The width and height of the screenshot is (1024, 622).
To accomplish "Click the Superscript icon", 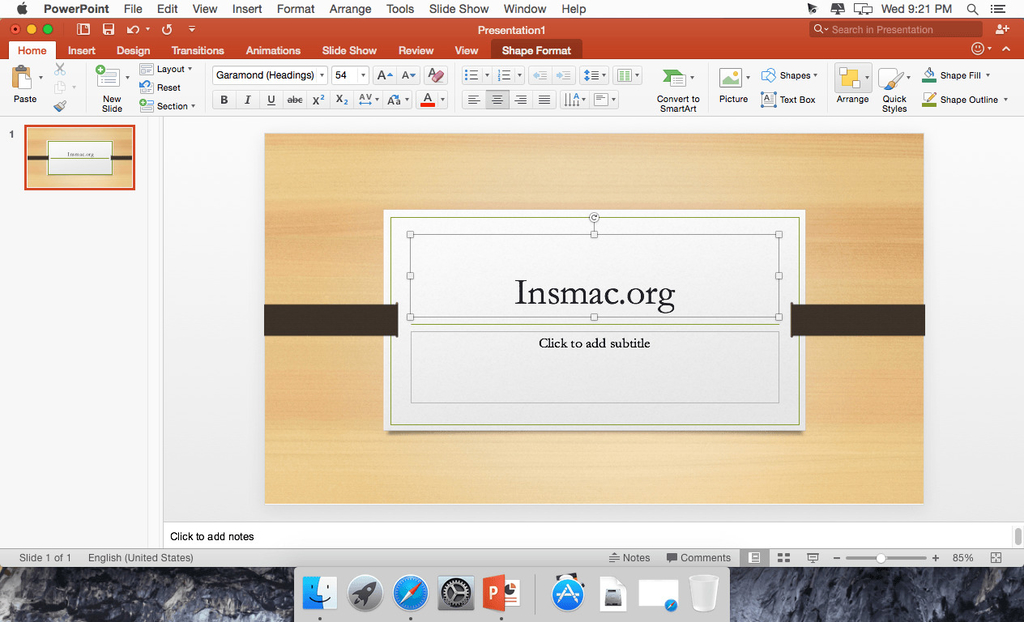I will [318, 100].
